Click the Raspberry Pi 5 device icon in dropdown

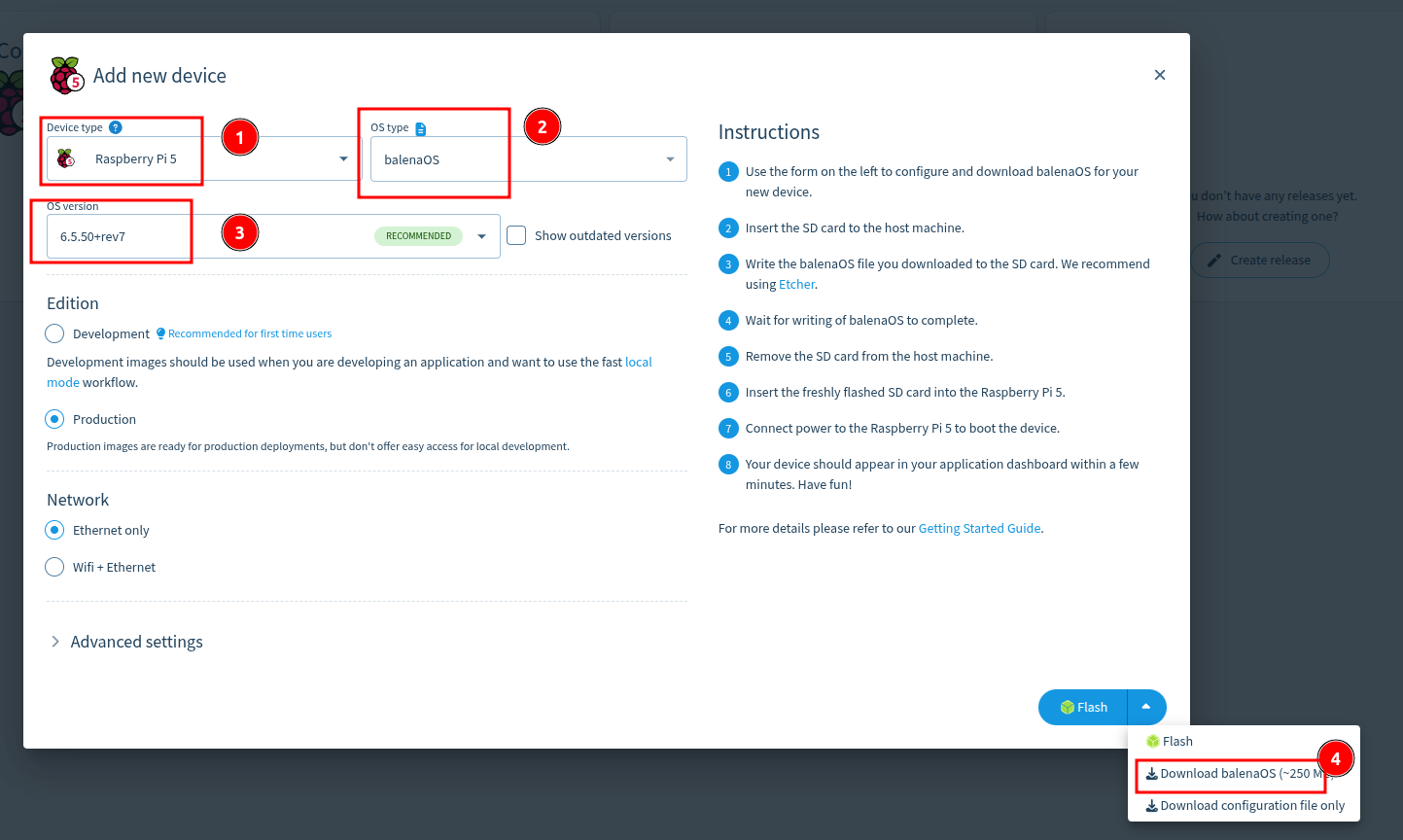coord(66,158)
